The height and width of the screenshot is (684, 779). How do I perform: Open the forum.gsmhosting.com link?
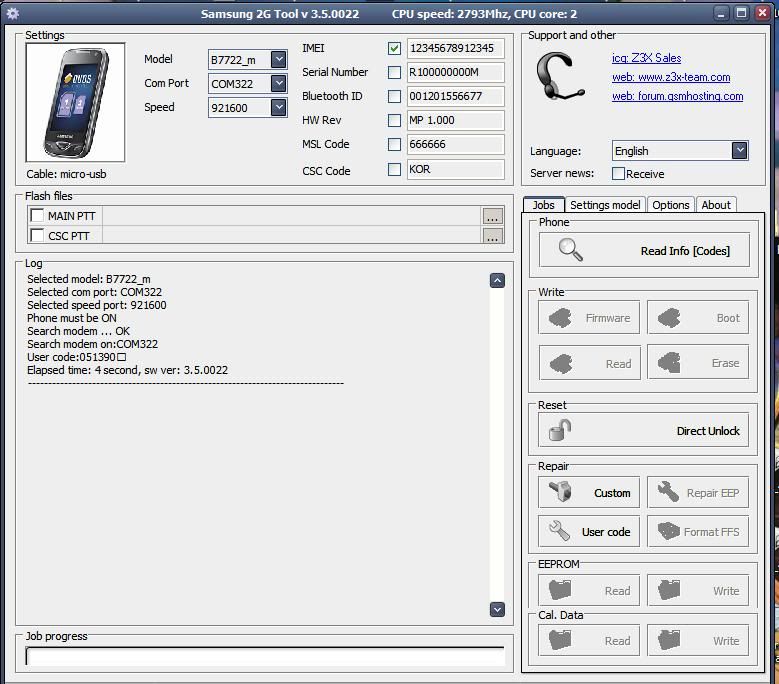pyautogui.click(x=677, y=96)
